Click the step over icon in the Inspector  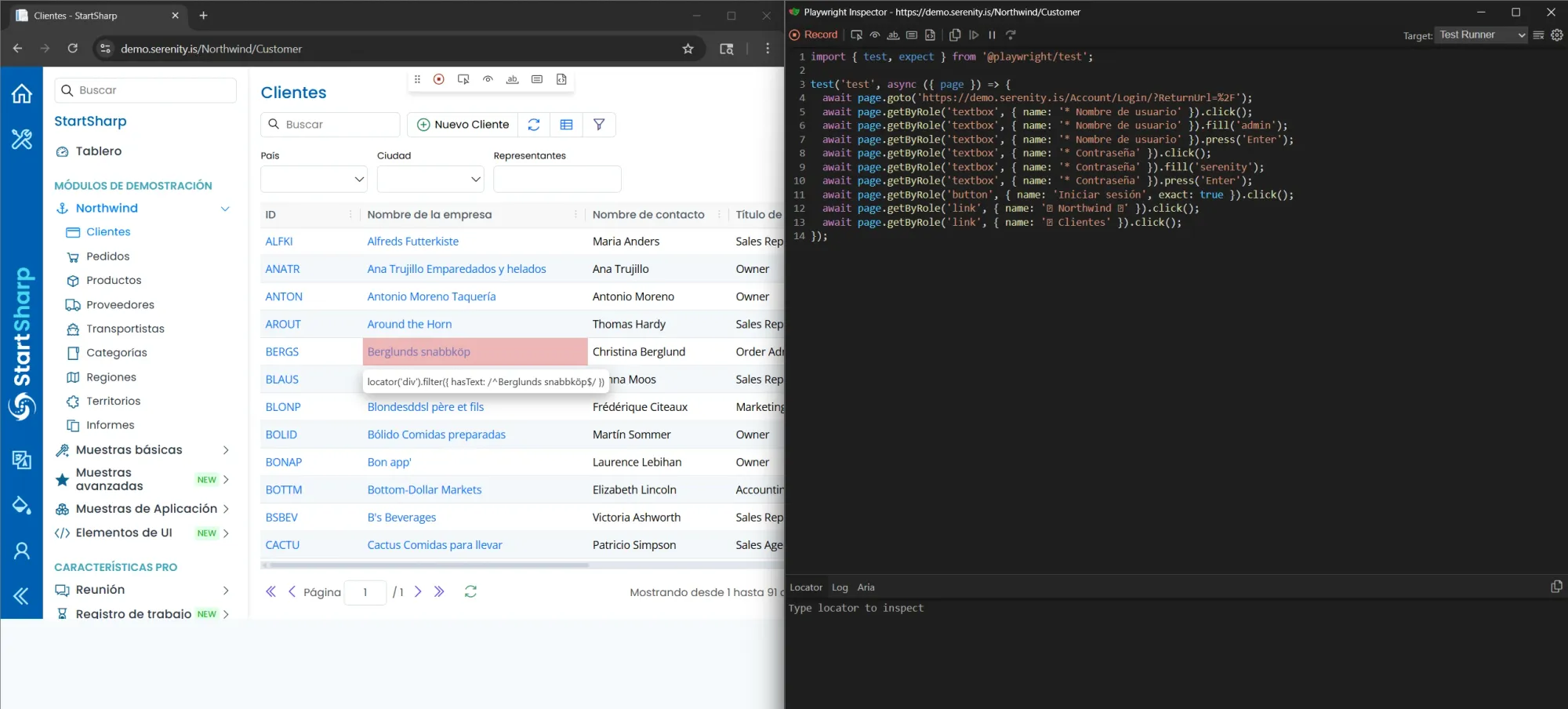coord(1011,35)
